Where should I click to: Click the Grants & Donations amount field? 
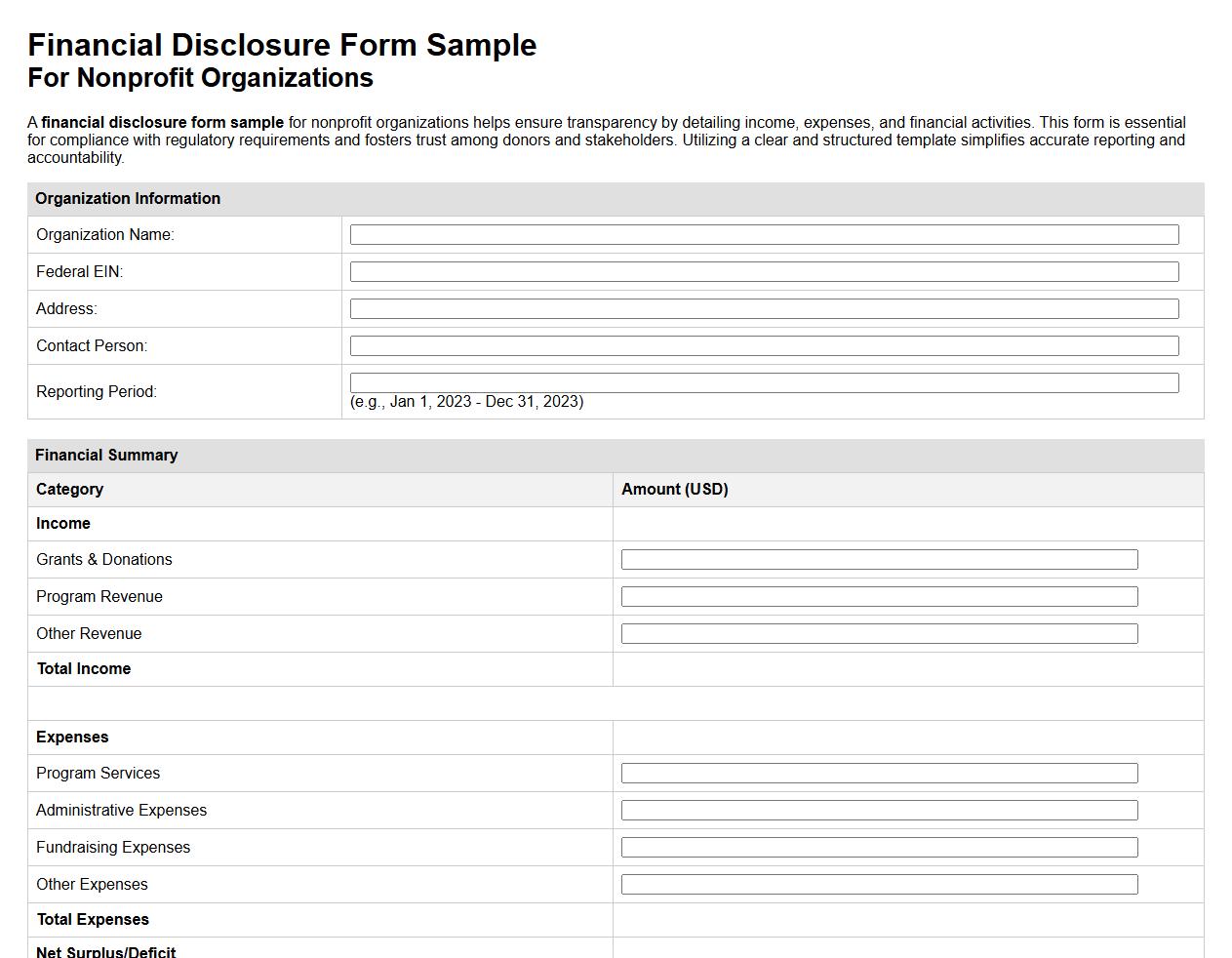879,559
